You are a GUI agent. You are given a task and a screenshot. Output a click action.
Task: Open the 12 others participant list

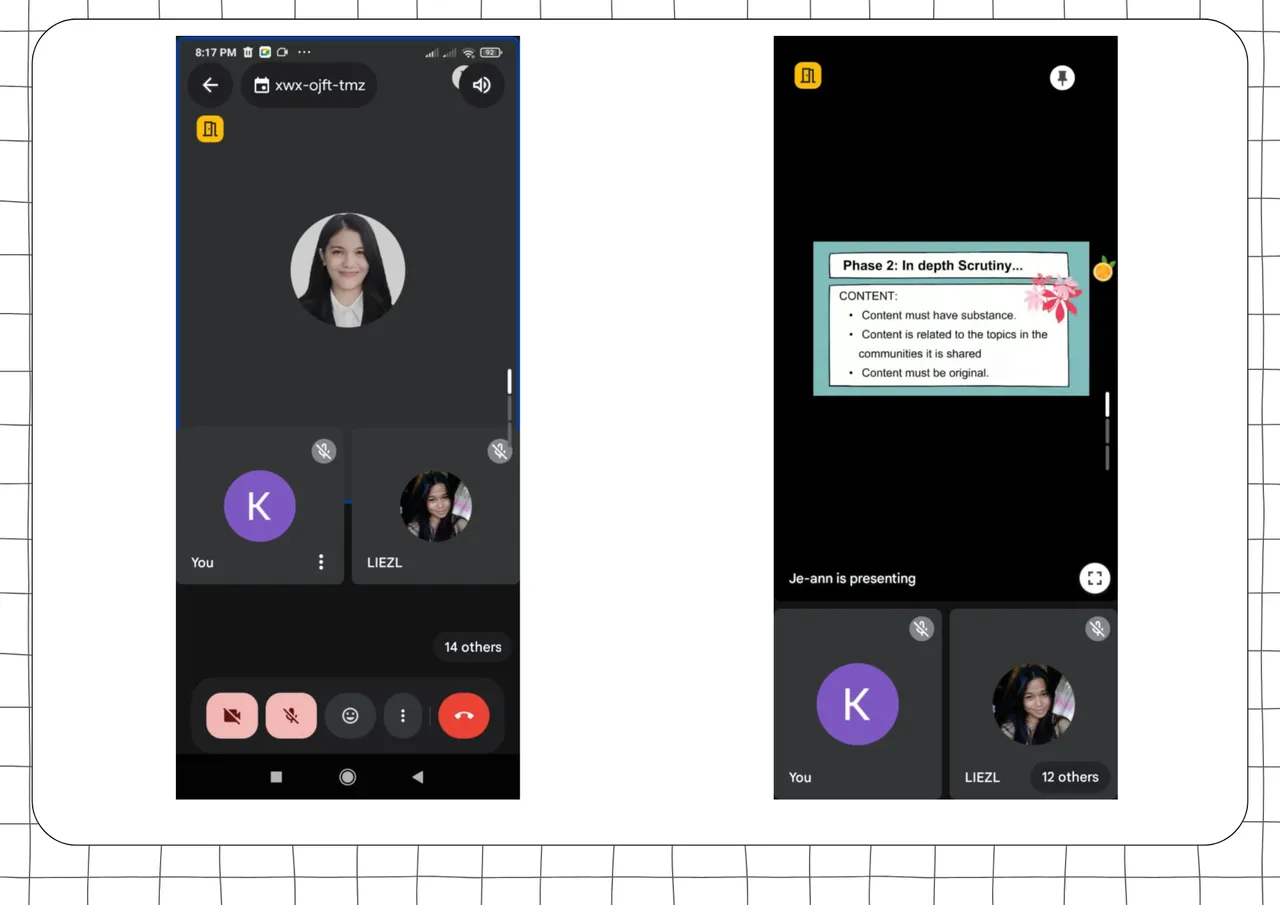point(1070,777)
